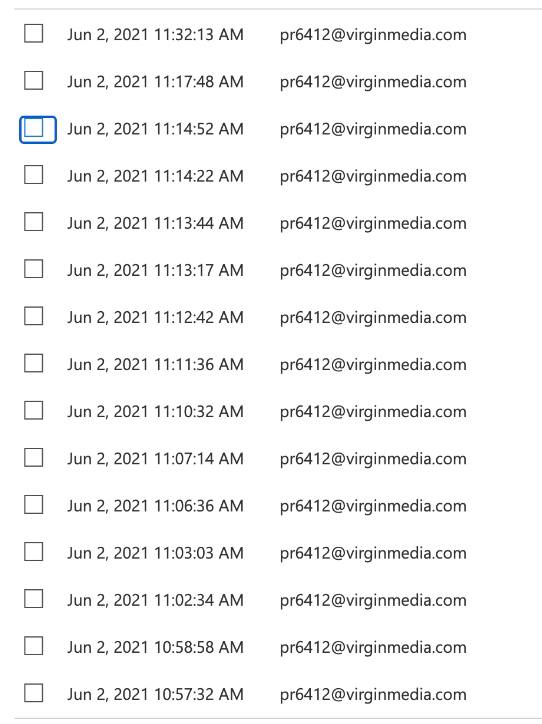Click the email in the 10:57:32 AM row
This screenshot has height=724, width=542.
click(x=373, y=694)
